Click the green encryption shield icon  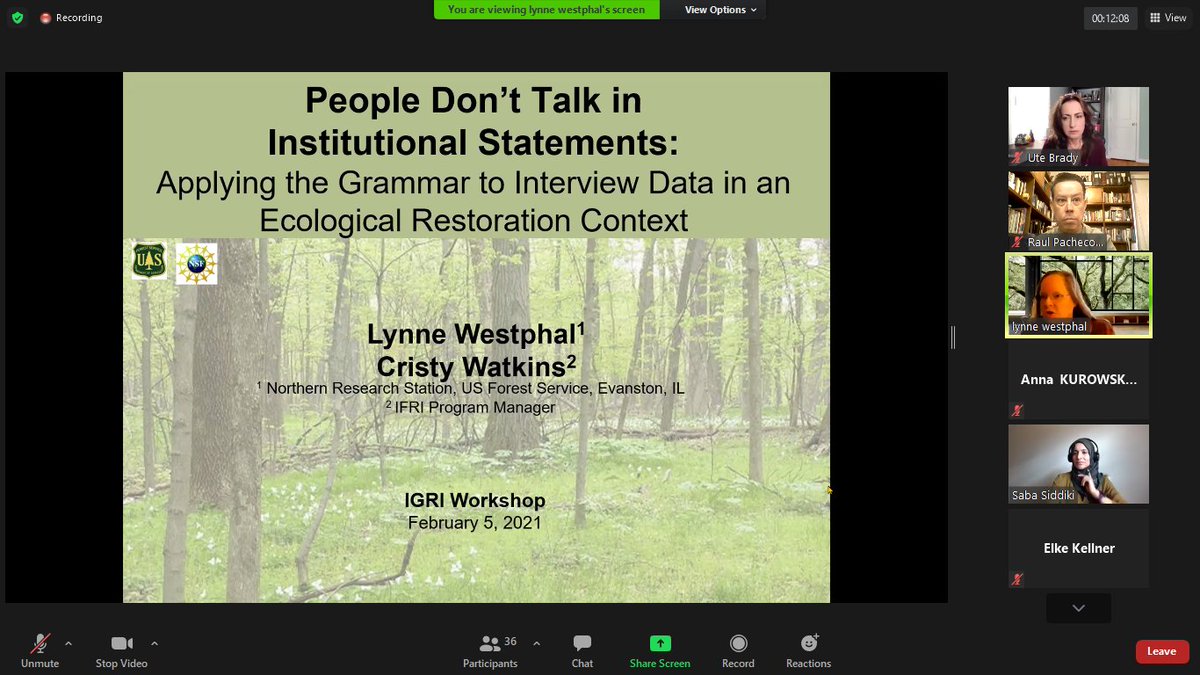tap(17, 18)
